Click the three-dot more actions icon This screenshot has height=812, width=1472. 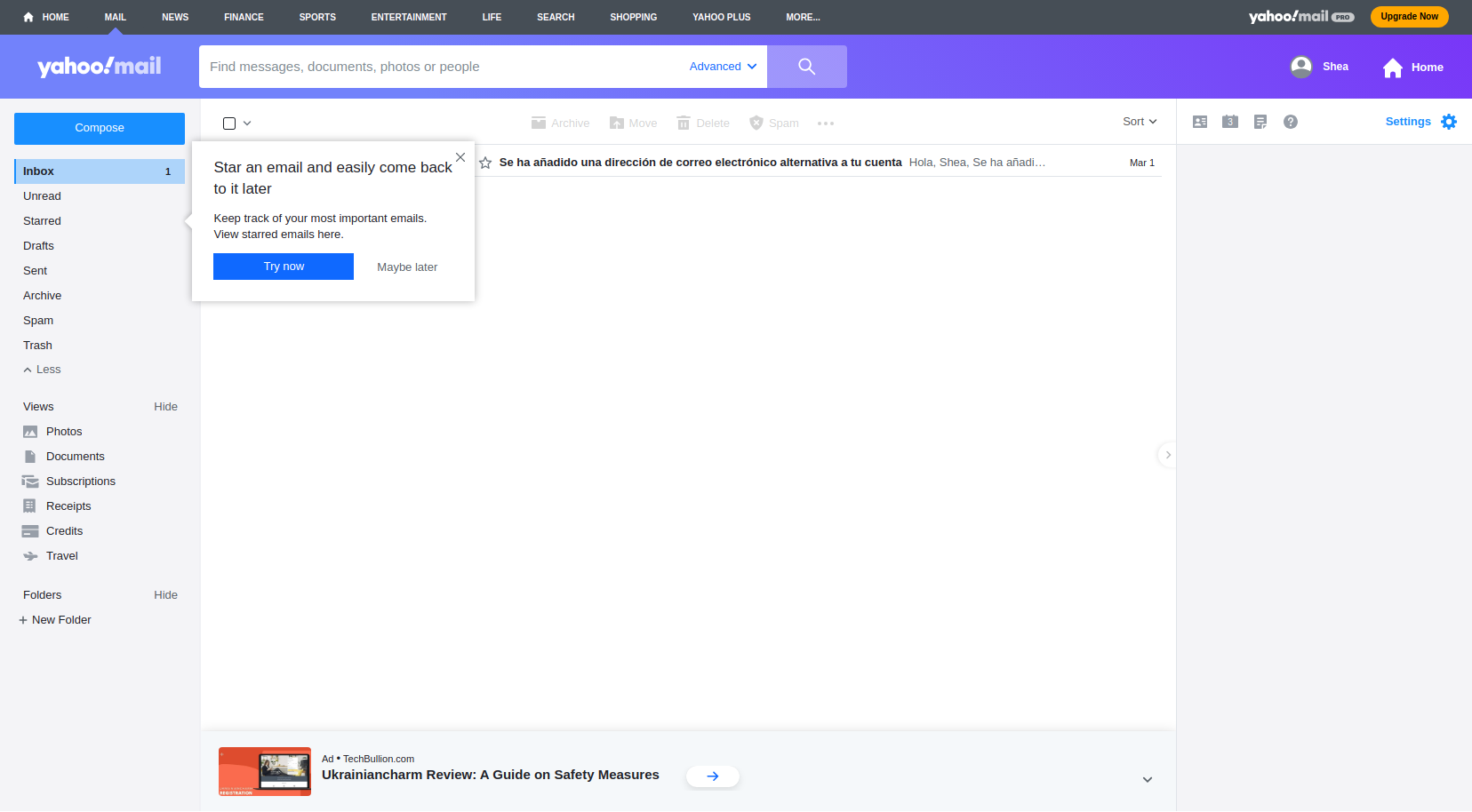point(826,123)
